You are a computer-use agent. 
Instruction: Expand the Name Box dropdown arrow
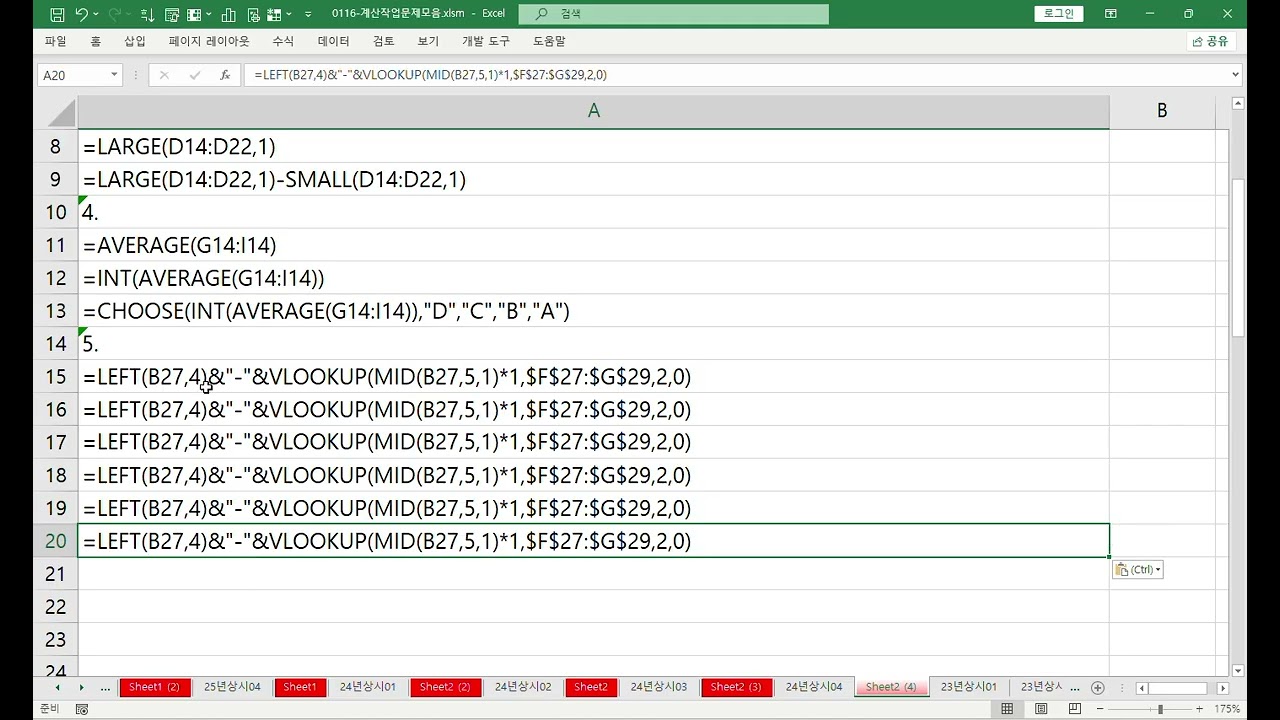(114, 75)
